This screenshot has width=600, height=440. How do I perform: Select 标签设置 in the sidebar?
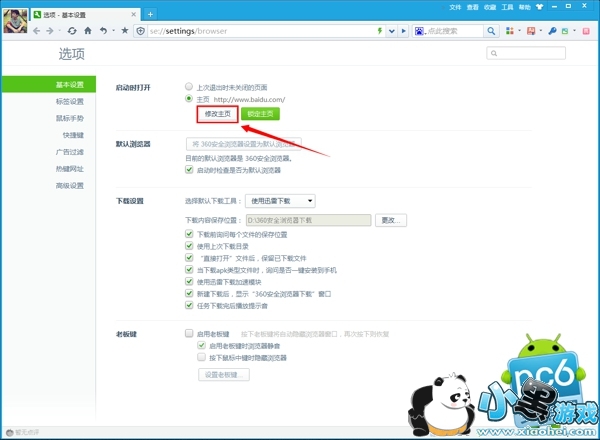pos(70,101)
